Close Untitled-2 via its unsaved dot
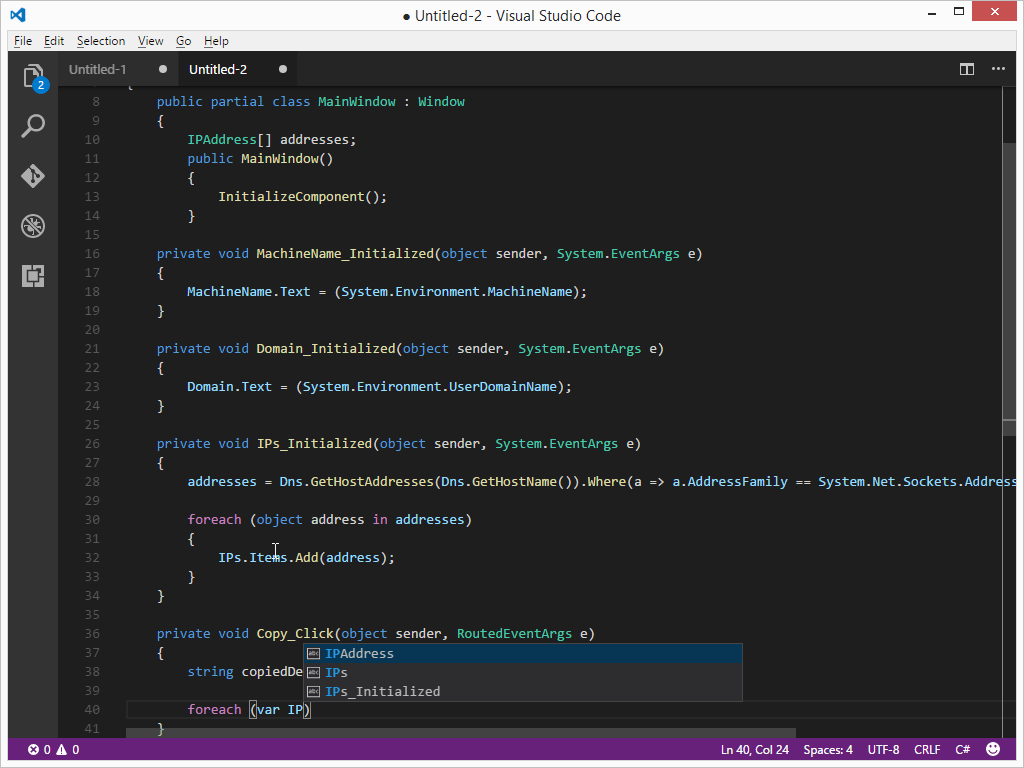Screen dimensions: 1024x768 click(283, 69)
